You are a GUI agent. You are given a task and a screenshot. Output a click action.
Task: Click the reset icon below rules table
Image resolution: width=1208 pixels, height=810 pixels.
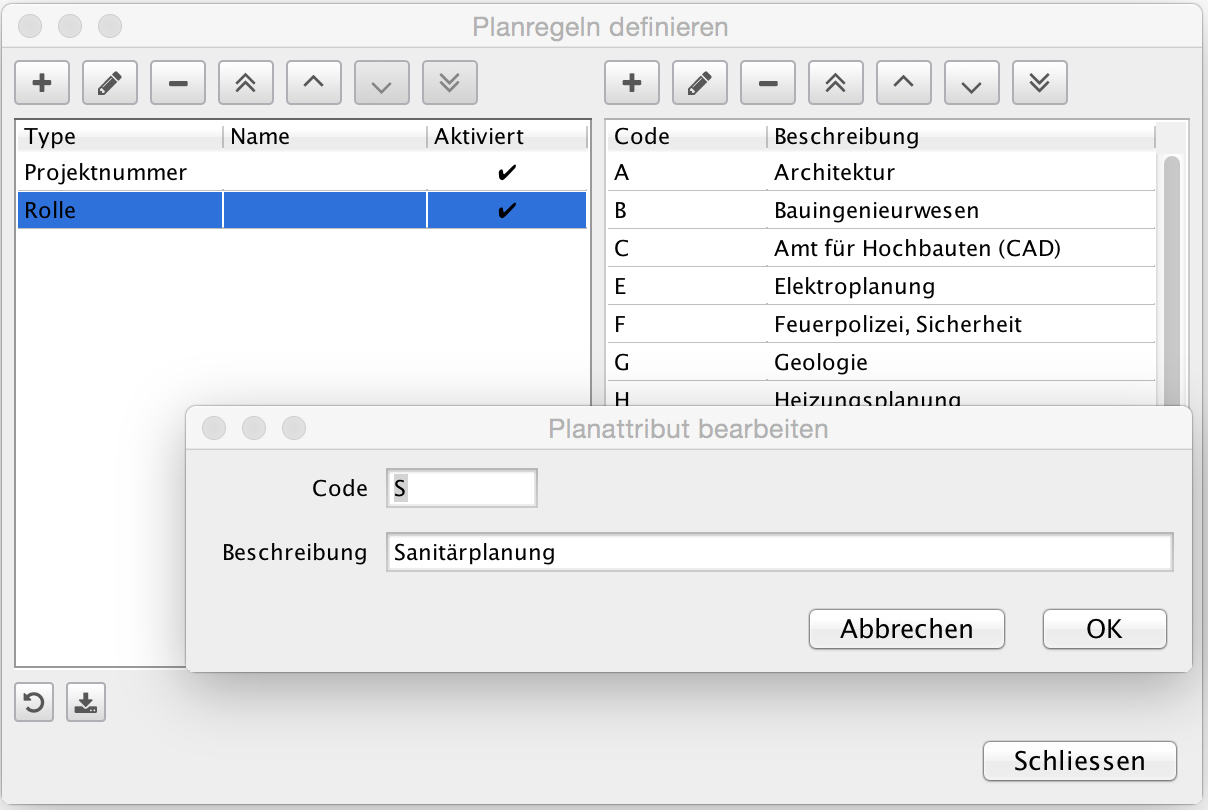click(34, 703)
